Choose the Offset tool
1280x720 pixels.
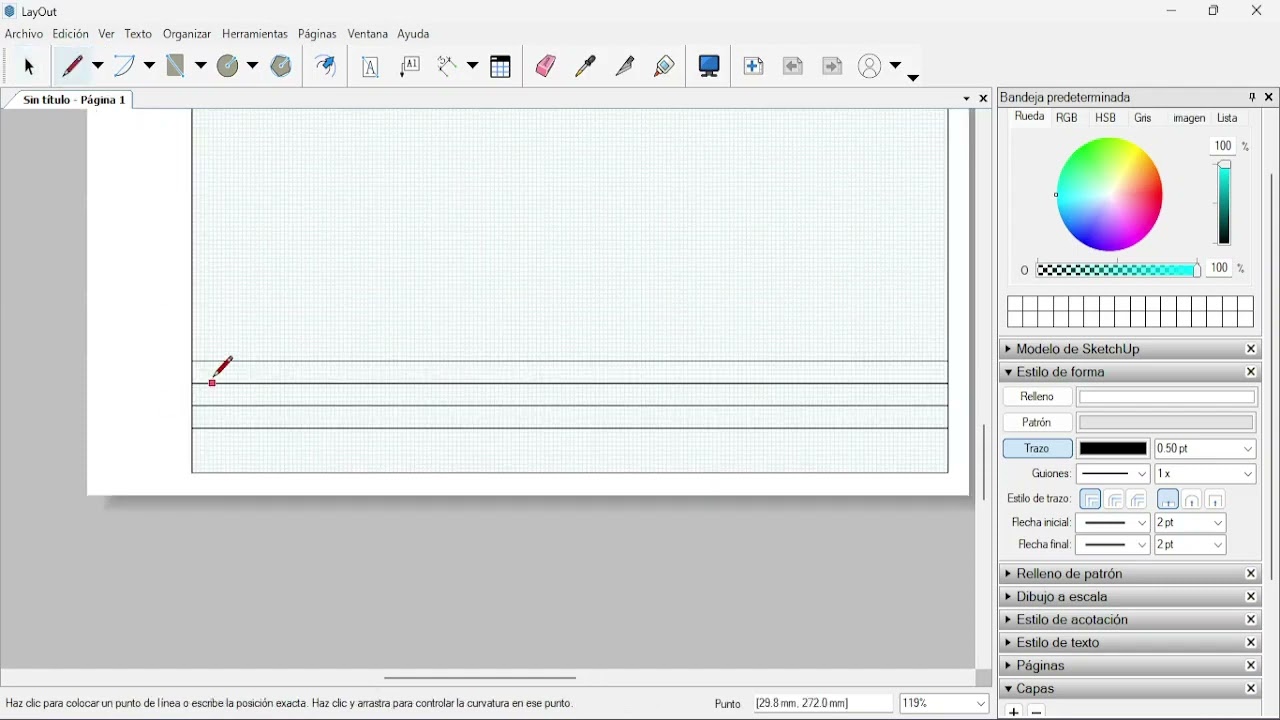click(x=326, y=67)
